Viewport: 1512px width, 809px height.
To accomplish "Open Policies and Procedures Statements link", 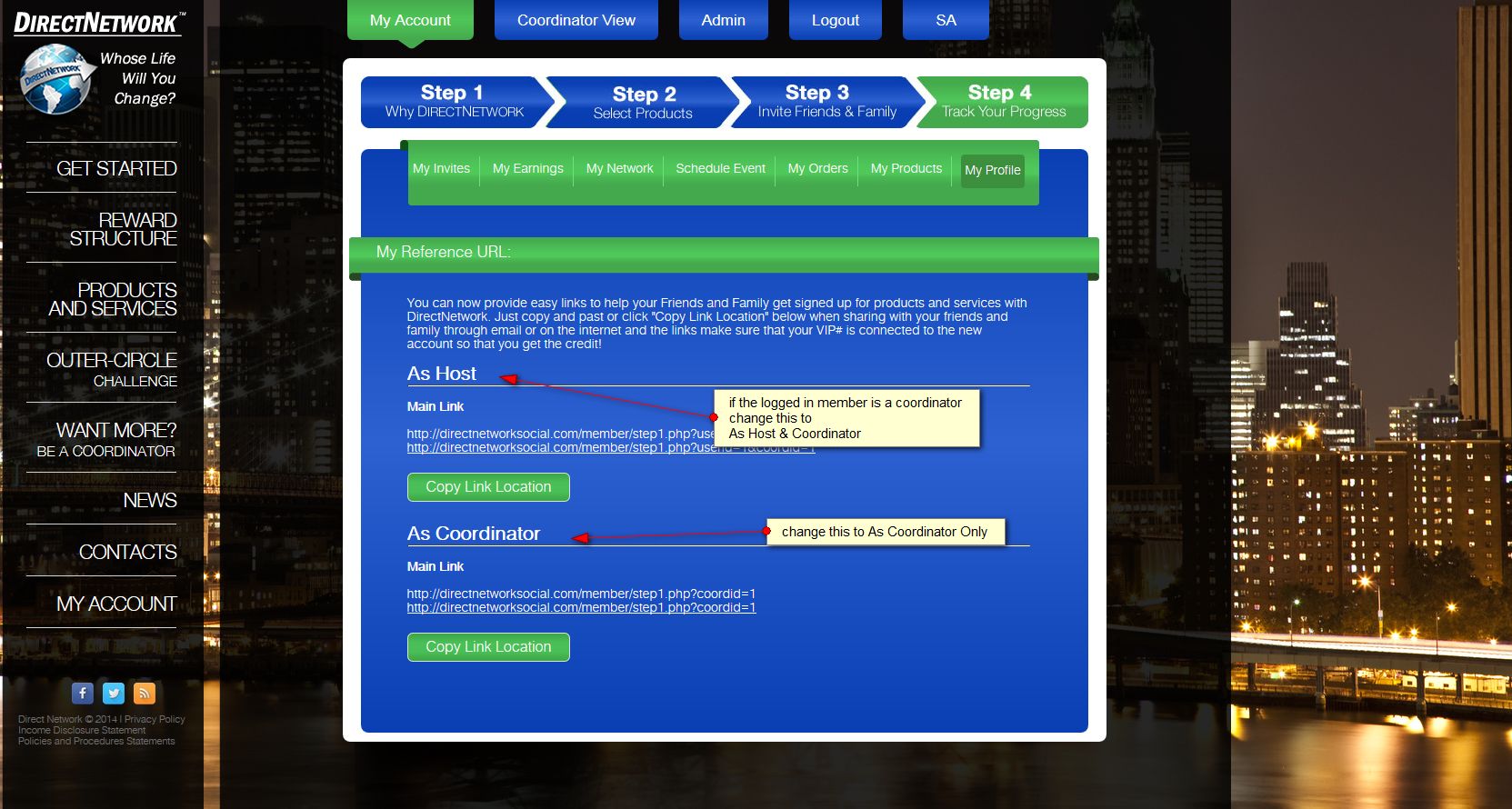I will (96, 741).
